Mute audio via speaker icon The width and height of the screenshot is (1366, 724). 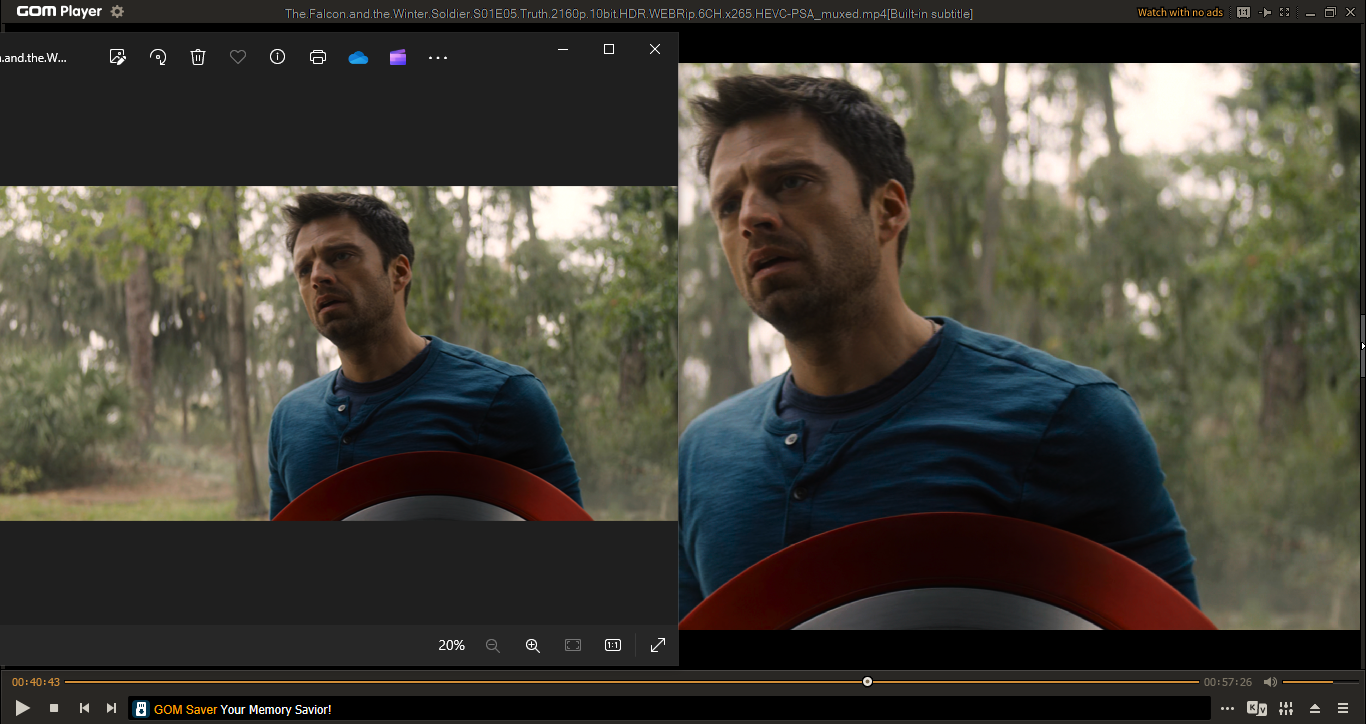click(x=1270, y=682)
